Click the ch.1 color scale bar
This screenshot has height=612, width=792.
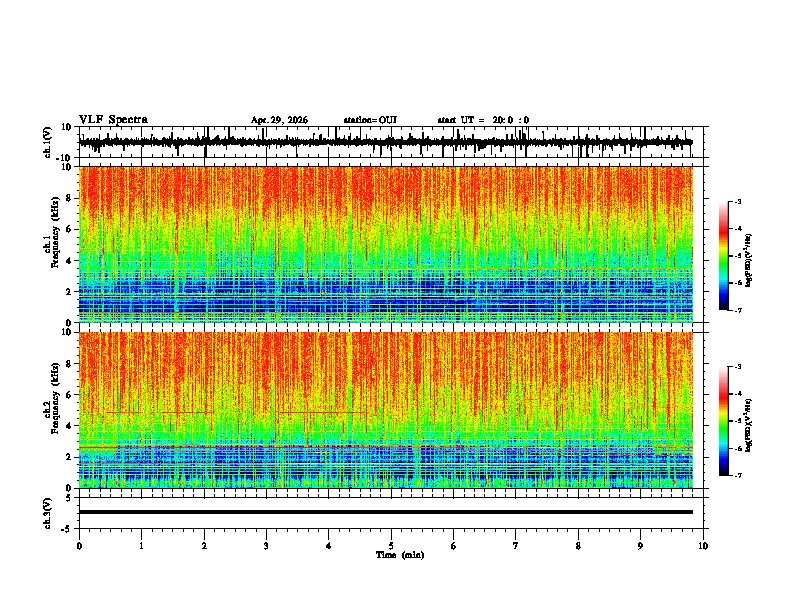[x=724, y=256]
